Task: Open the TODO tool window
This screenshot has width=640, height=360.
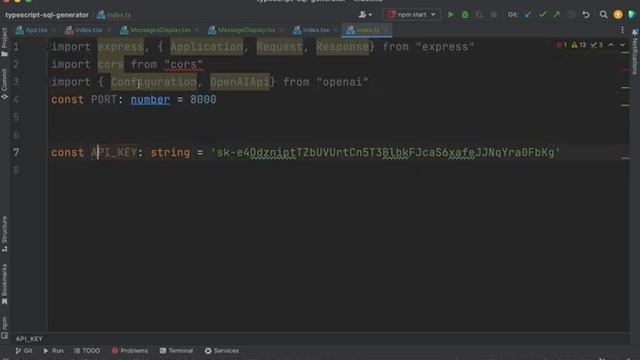Action: [87, 351]
